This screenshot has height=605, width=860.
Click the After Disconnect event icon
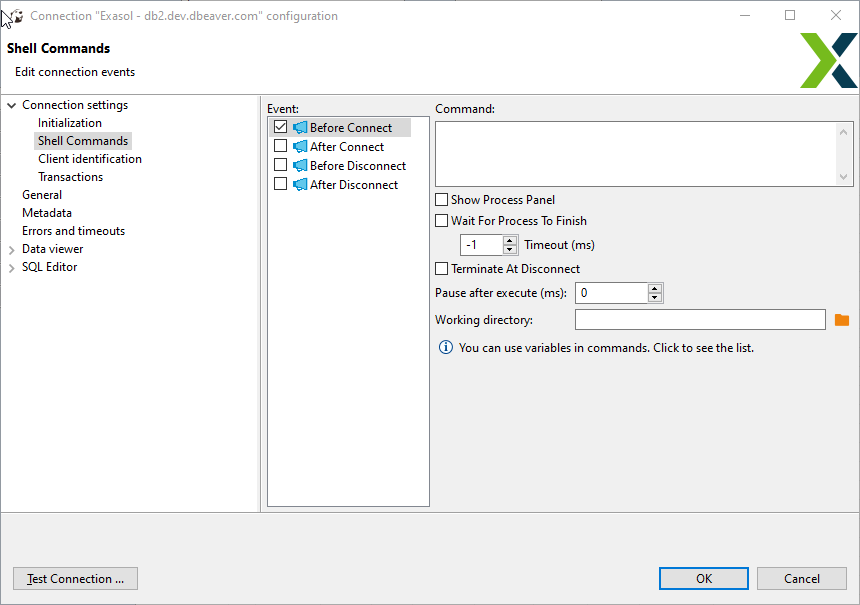pyautogui.click(x=299, y=184)
